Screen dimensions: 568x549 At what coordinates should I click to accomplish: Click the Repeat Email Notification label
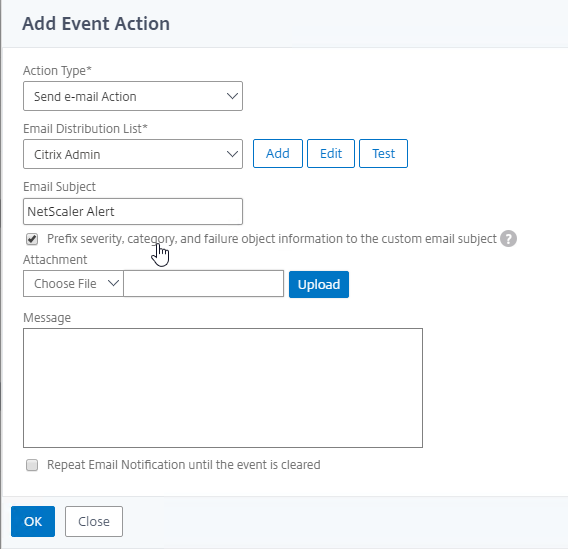pyautogui.click(x=184, y=465)
